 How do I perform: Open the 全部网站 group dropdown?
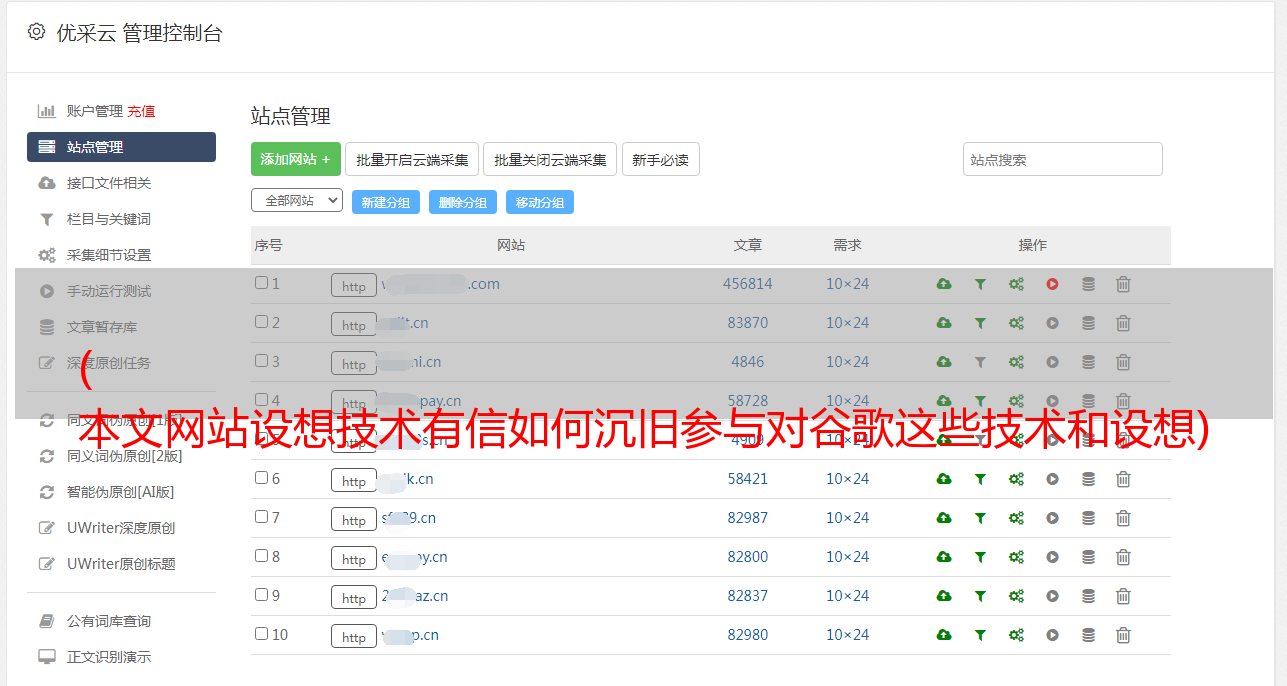click(297, 201)
